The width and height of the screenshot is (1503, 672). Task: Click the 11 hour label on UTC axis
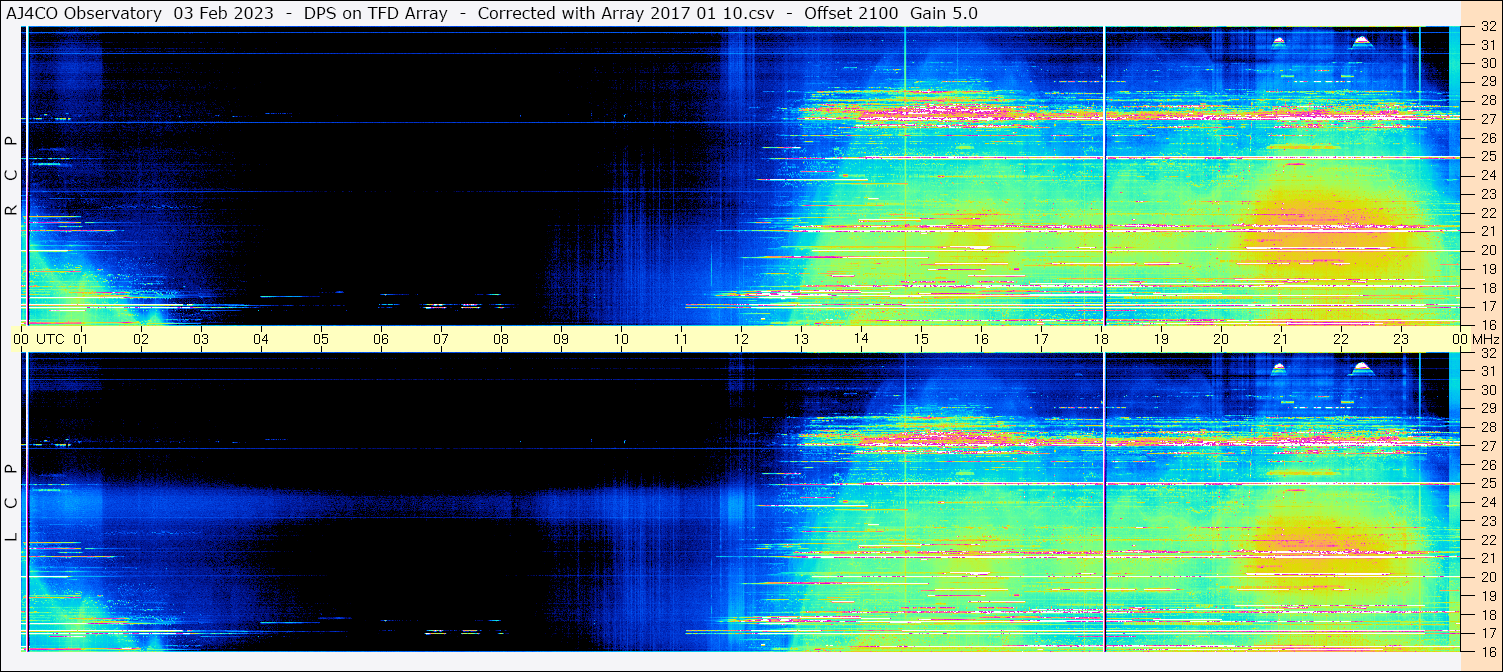681,339
